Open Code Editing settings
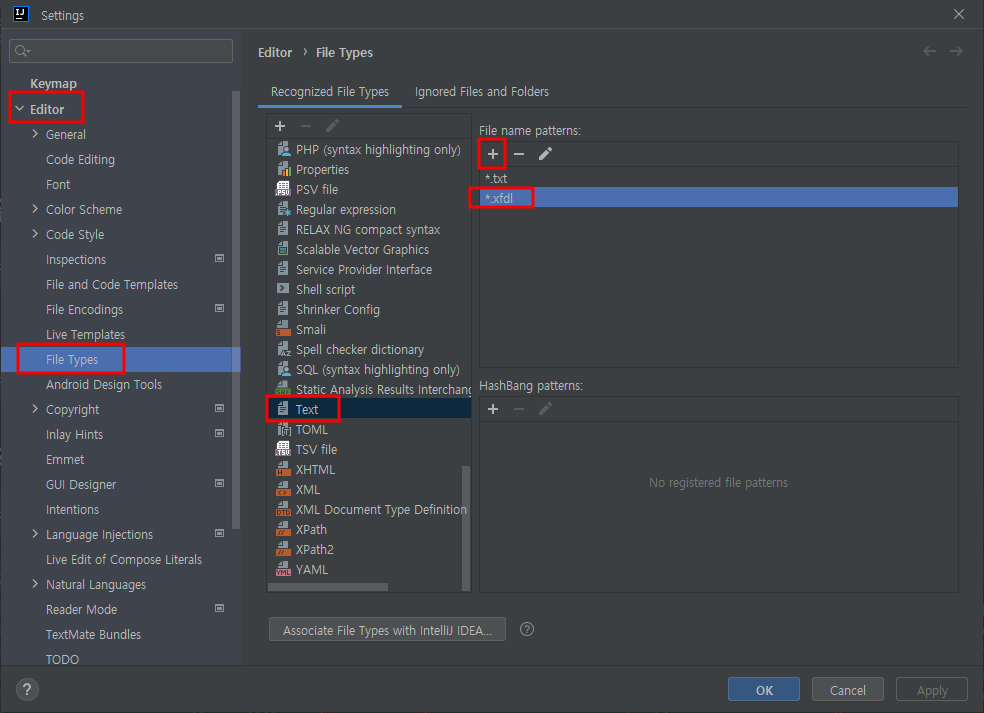Screen dimensions: 984x713 click(x=80, y=159)
